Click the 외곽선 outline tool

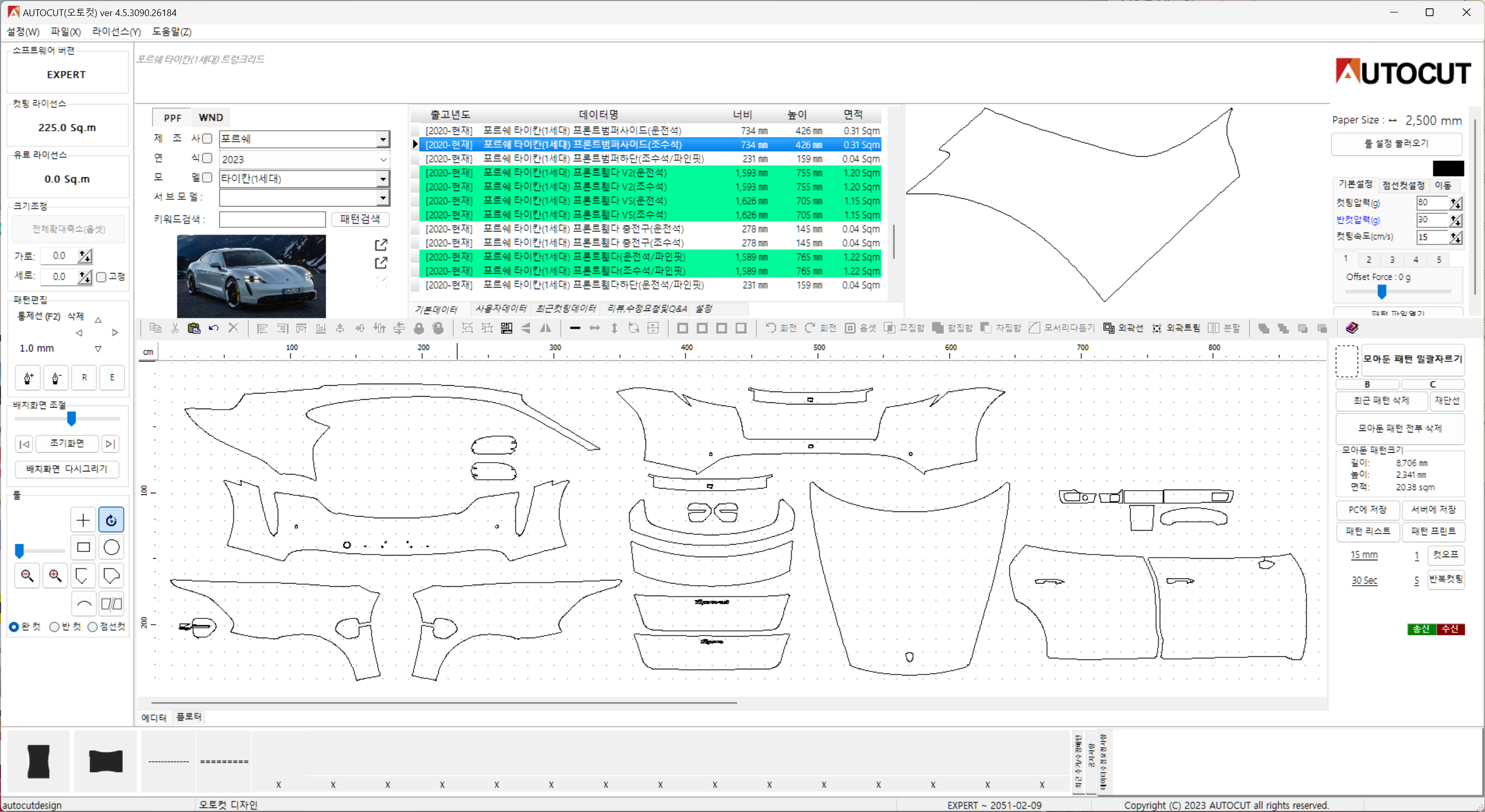point(1123,328)
